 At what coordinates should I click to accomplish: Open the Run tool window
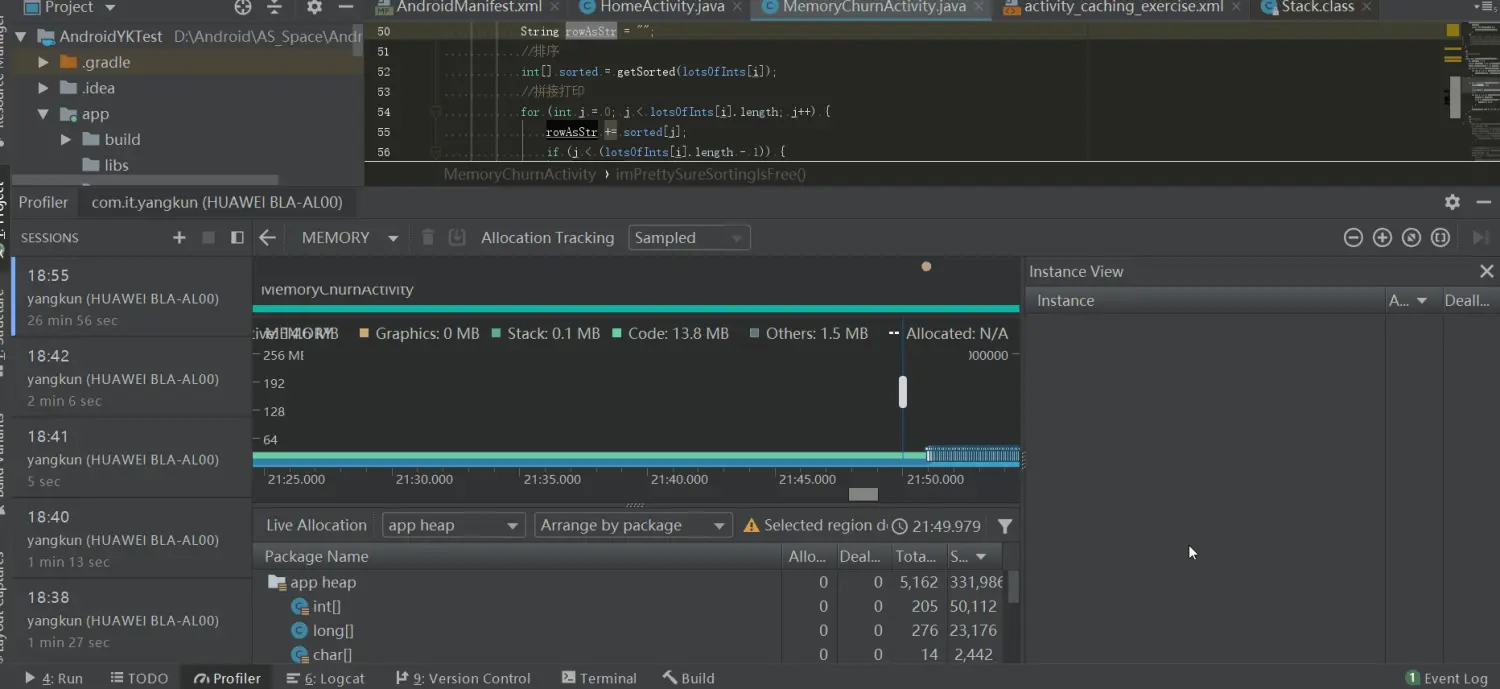(x=54, y=678)
